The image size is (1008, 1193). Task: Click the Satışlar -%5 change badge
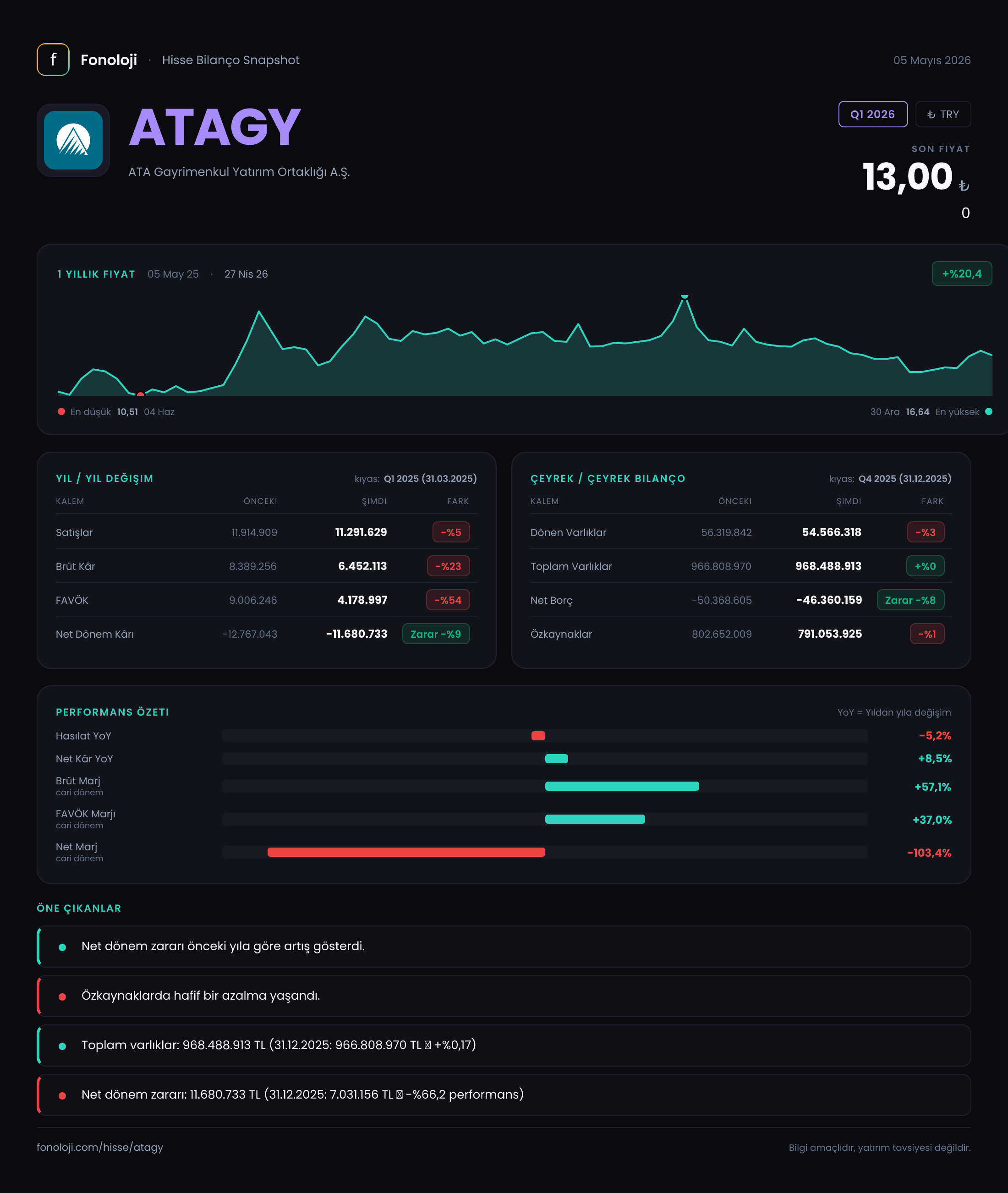coord(451,532)
